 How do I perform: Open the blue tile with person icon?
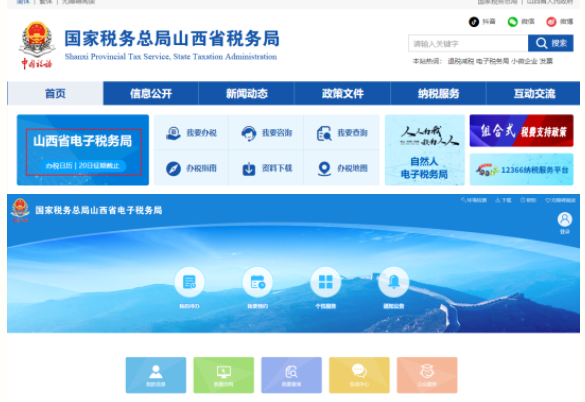click(x=156, y=375)
